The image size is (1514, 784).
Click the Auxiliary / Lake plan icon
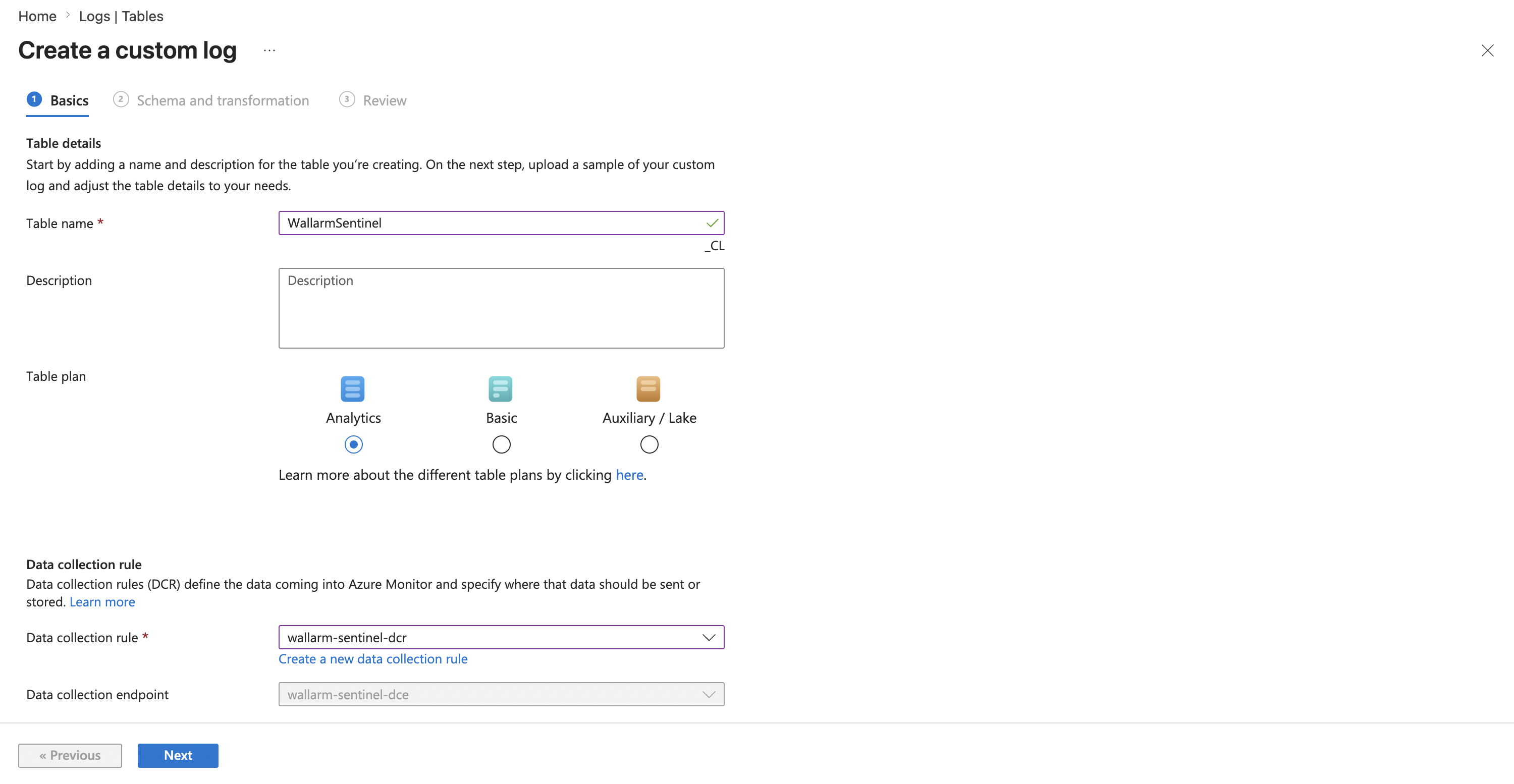pyautogui.click(x=648, y=388)
